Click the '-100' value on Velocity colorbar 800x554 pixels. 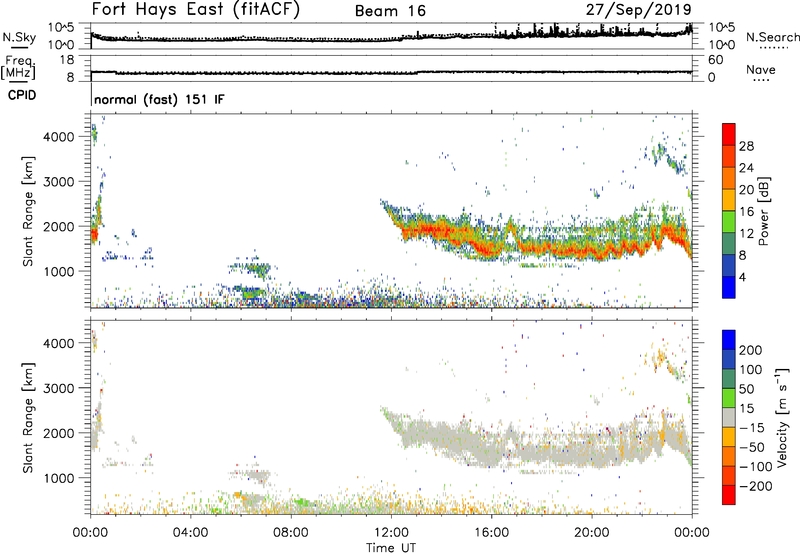click(756, 467)
